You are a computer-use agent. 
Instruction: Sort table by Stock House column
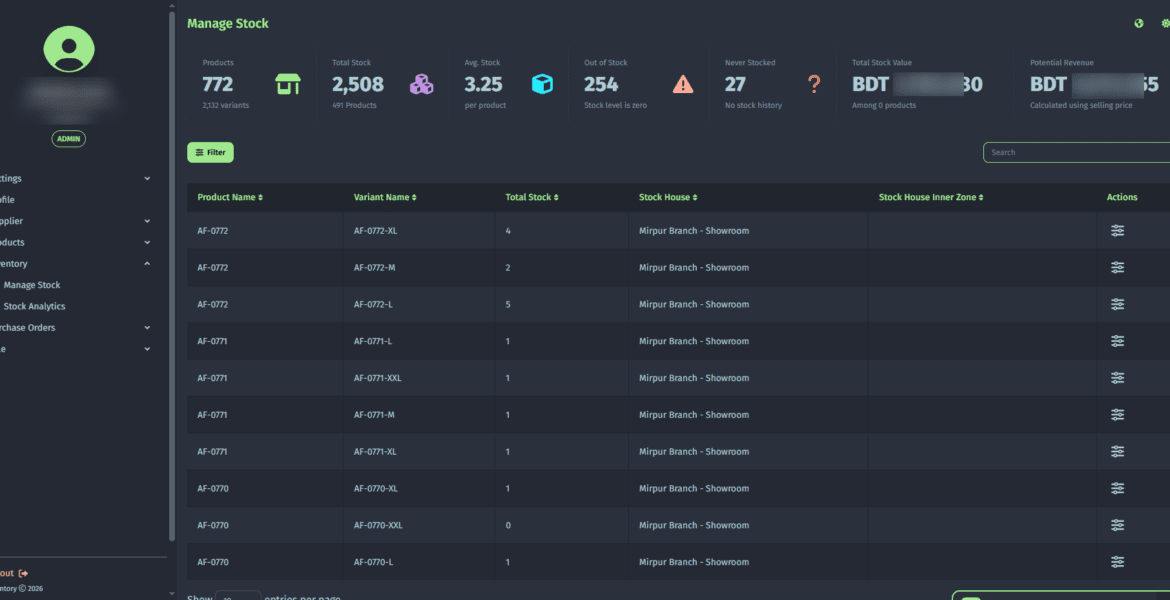(668, 198)
